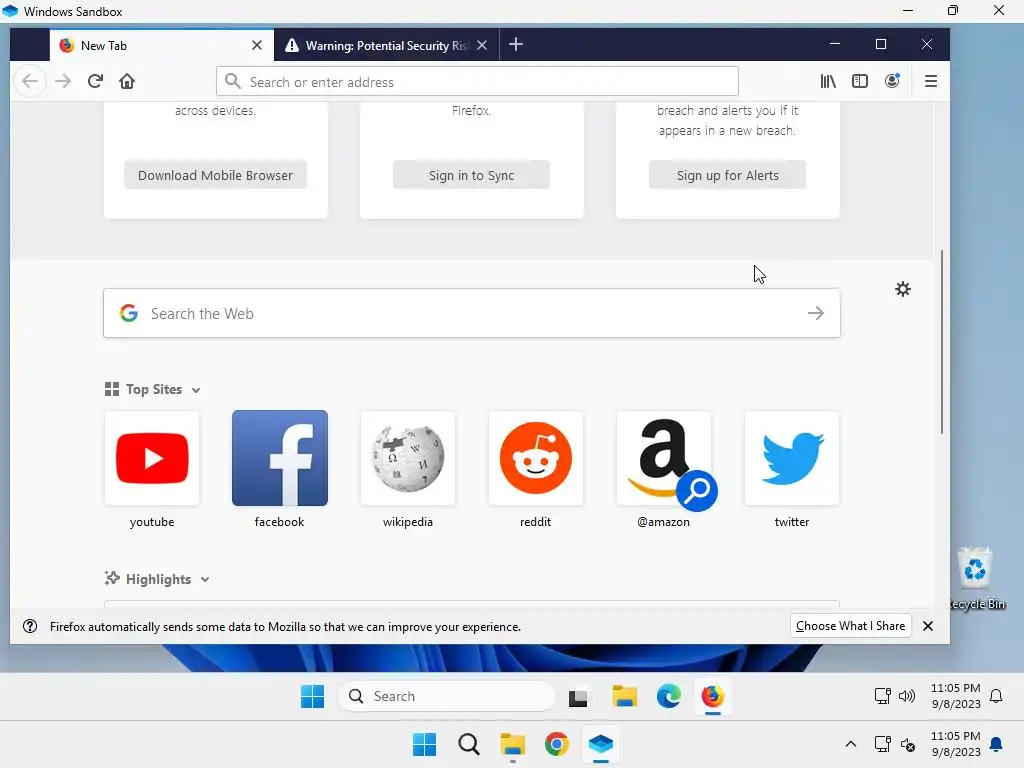Open host taskbar File Explorer icon
1024x768 pixels.
[x=513, y=744]
